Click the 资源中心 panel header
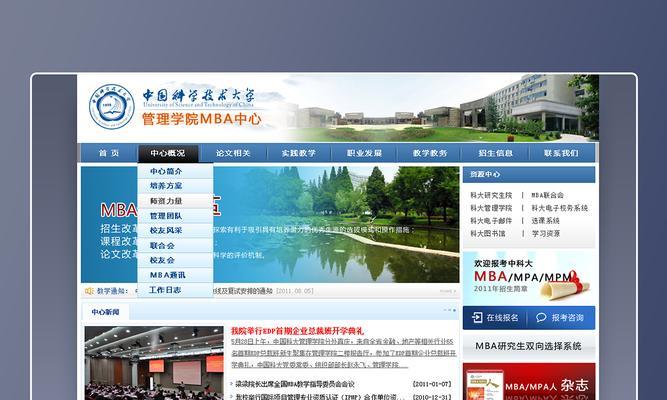667x400 pixels. point(529,174)
